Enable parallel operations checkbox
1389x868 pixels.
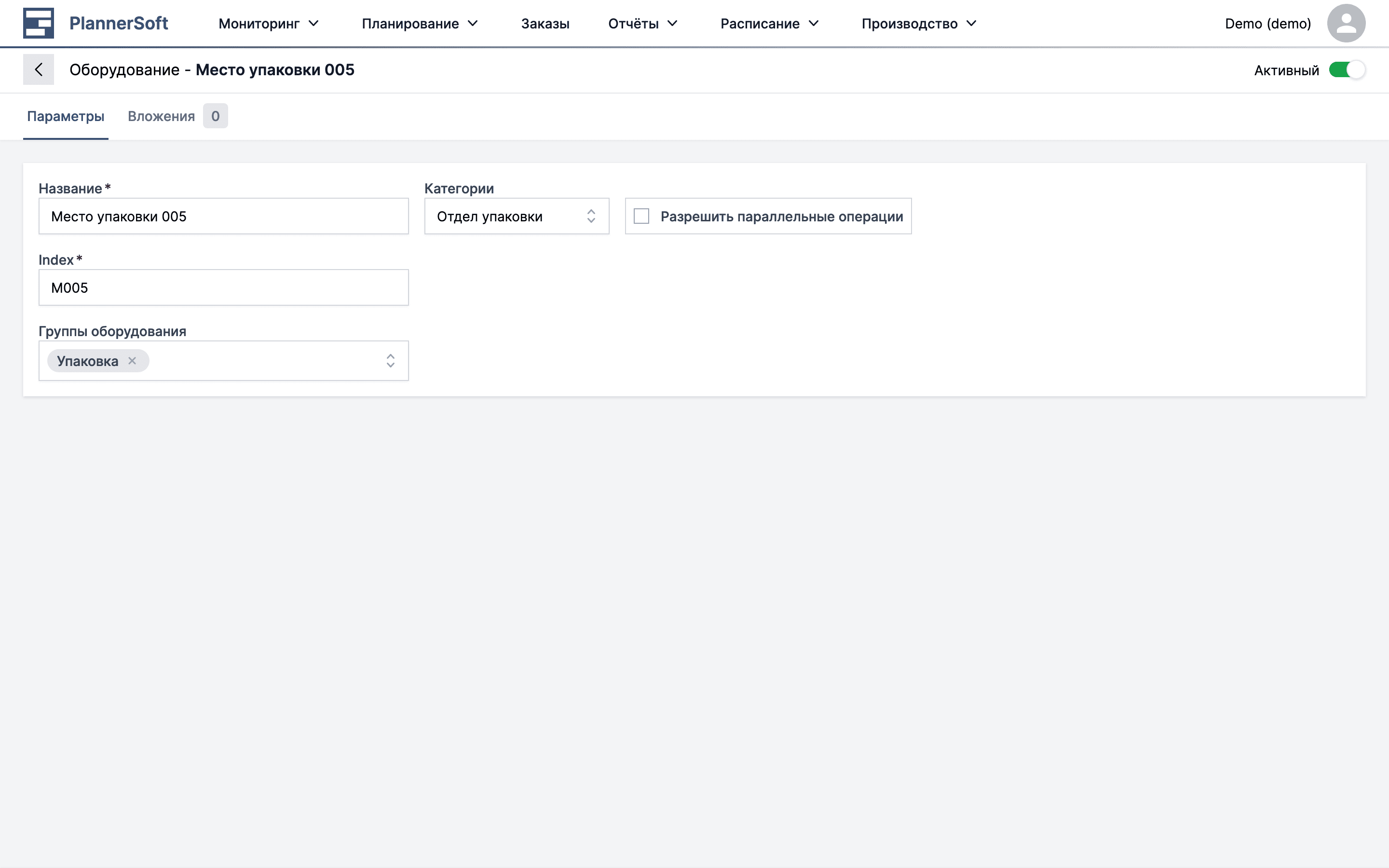(x=641, y=215)
